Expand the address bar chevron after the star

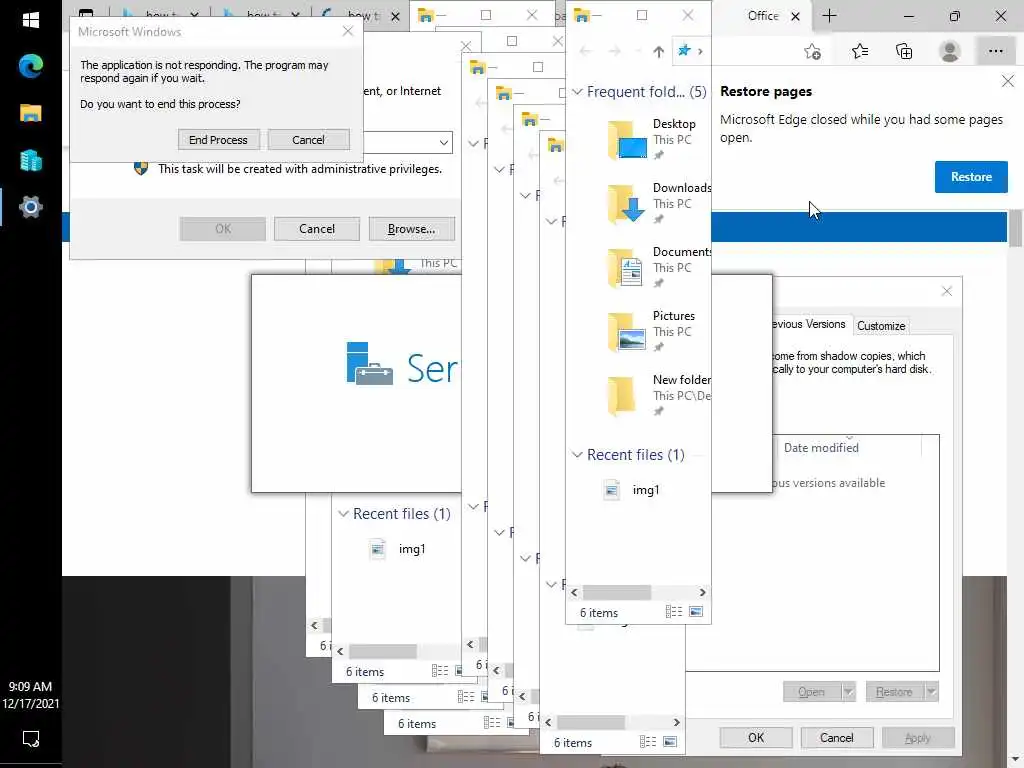point(700,51)
